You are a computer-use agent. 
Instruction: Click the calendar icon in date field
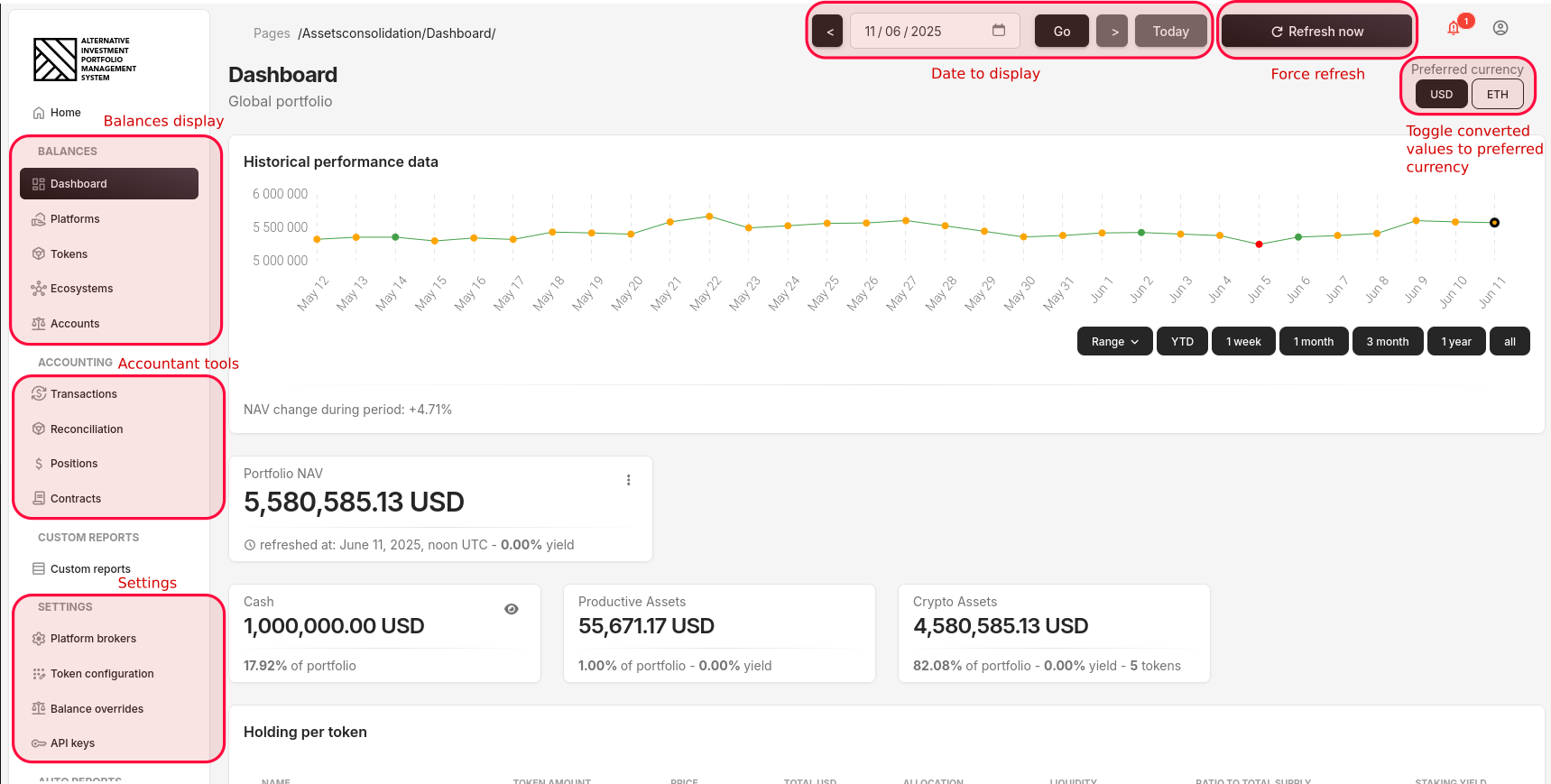[x=999, y=31]
